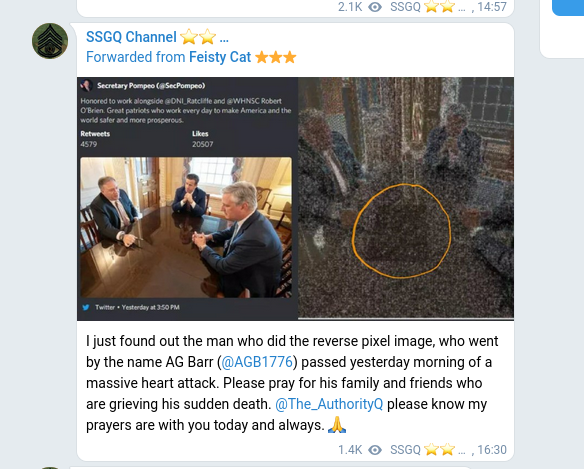584x469 pixels.
Task: Click the @AGB1776 mention
Action: (257, 362)
